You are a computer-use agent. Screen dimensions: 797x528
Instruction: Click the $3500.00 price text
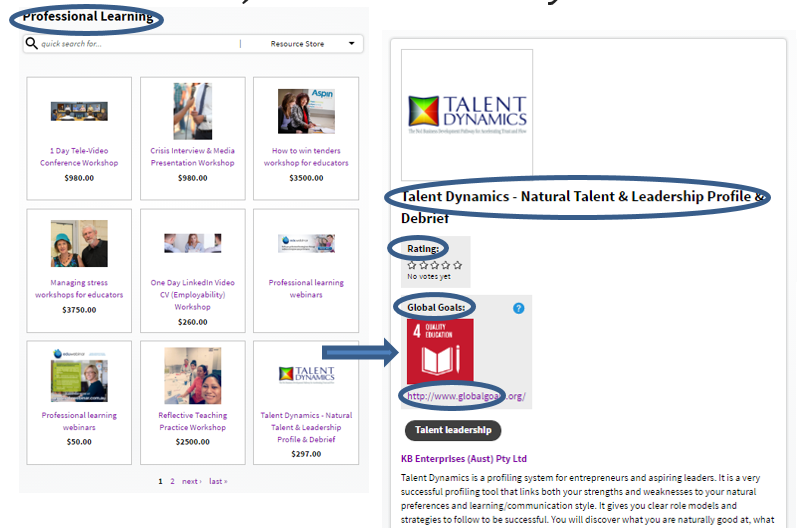click(306, 178)
